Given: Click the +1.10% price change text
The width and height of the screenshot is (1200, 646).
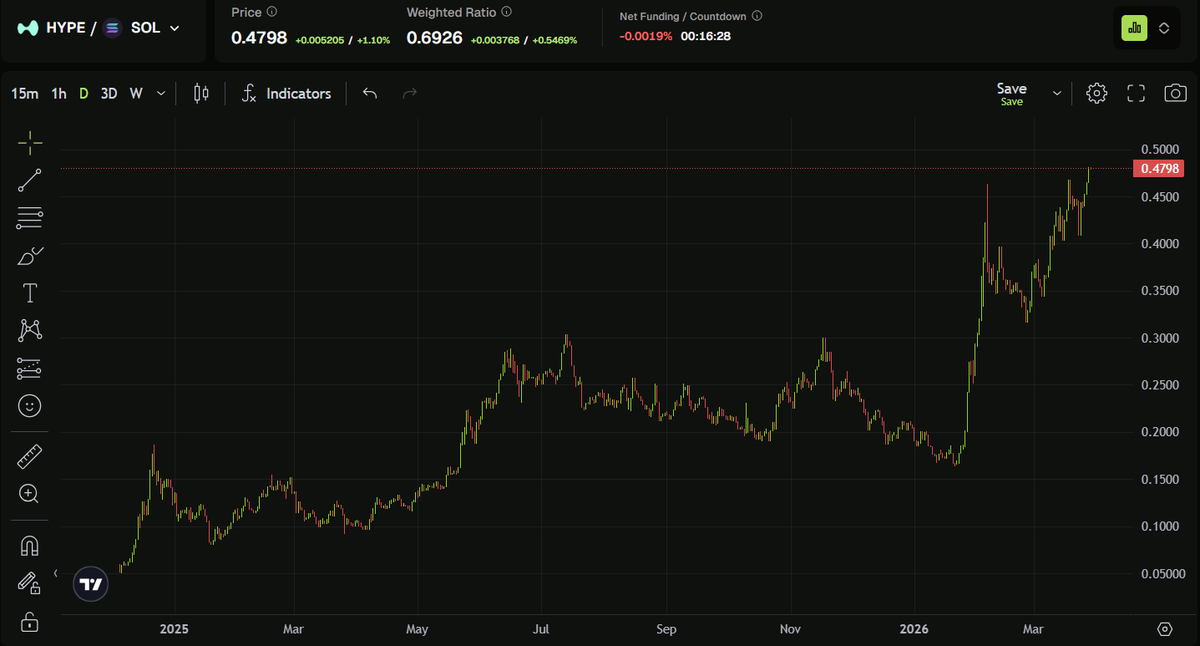Looking at the screenshot, I should [x=373, y=40].
